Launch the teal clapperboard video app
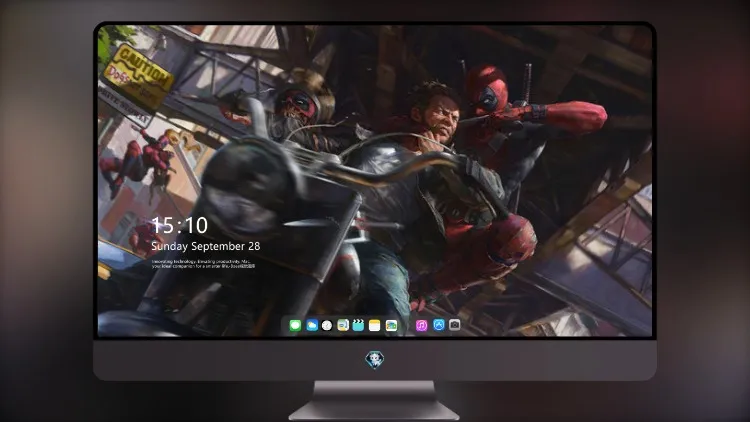This screenshot has height=422, width=750. tap(358, 326)
